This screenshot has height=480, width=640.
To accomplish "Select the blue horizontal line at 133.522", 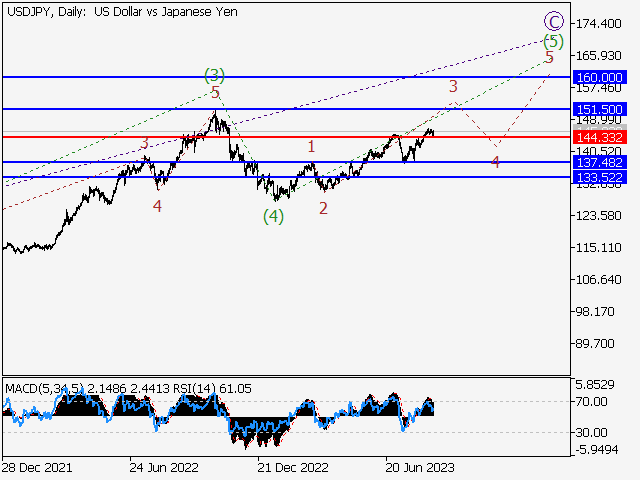I will click(287, 177).
